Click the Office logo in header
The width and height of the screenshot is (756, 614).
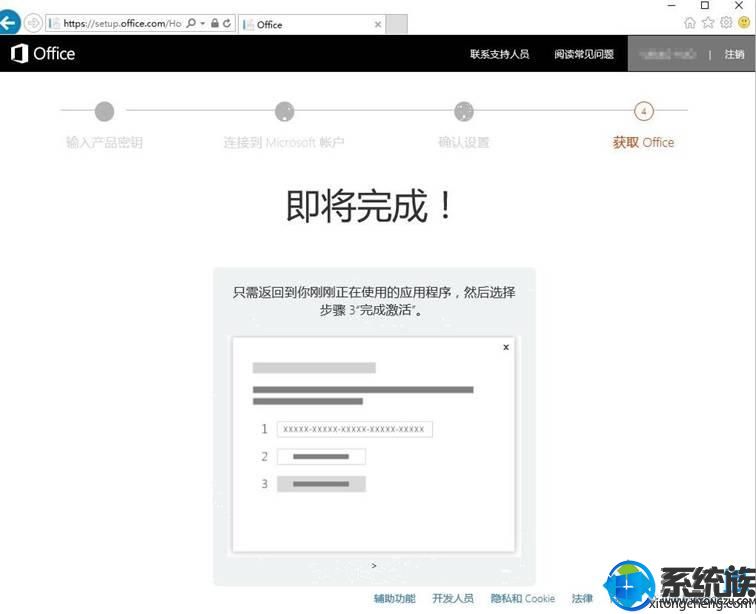42,54
